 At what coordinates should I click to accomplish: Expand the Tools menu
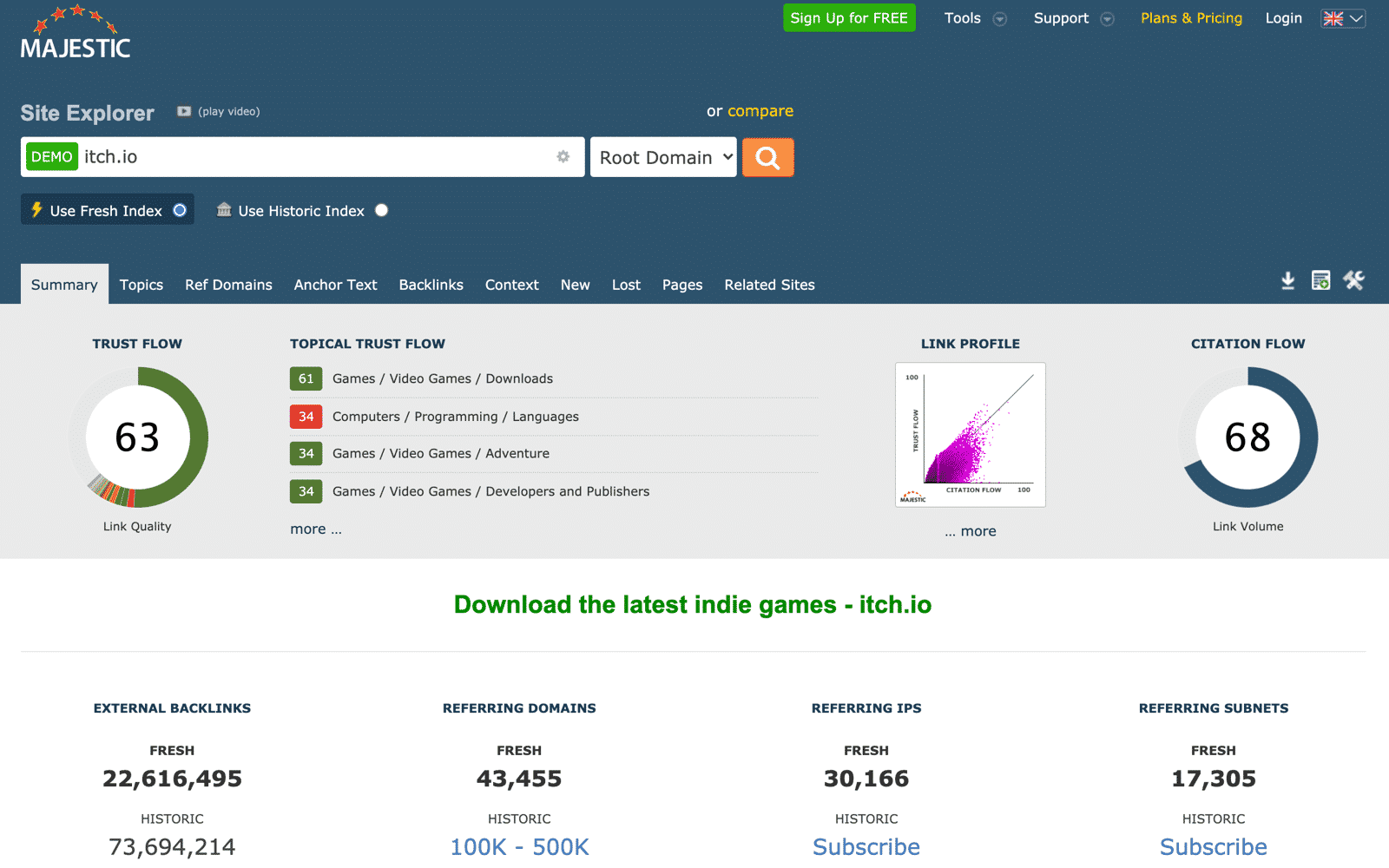(974, 18)
